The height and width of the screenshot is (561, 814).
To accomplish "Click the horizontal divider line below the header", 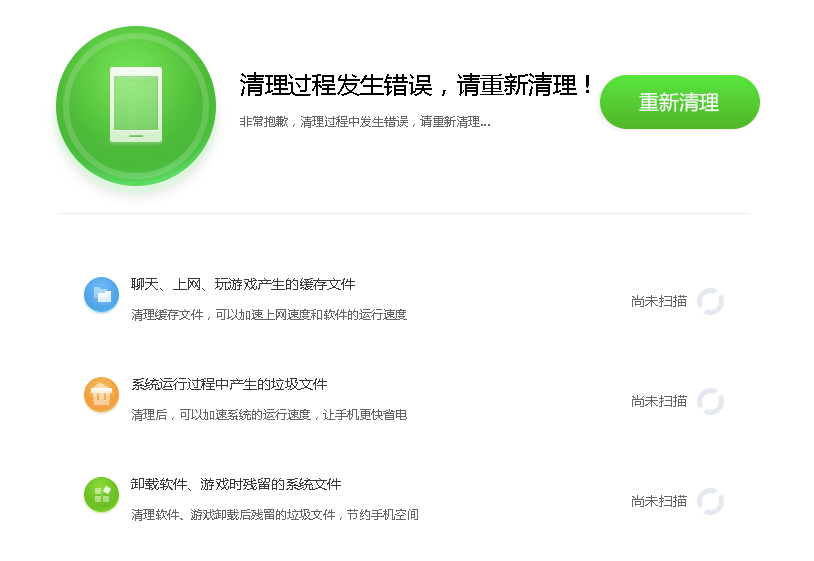I will (403, 213).
